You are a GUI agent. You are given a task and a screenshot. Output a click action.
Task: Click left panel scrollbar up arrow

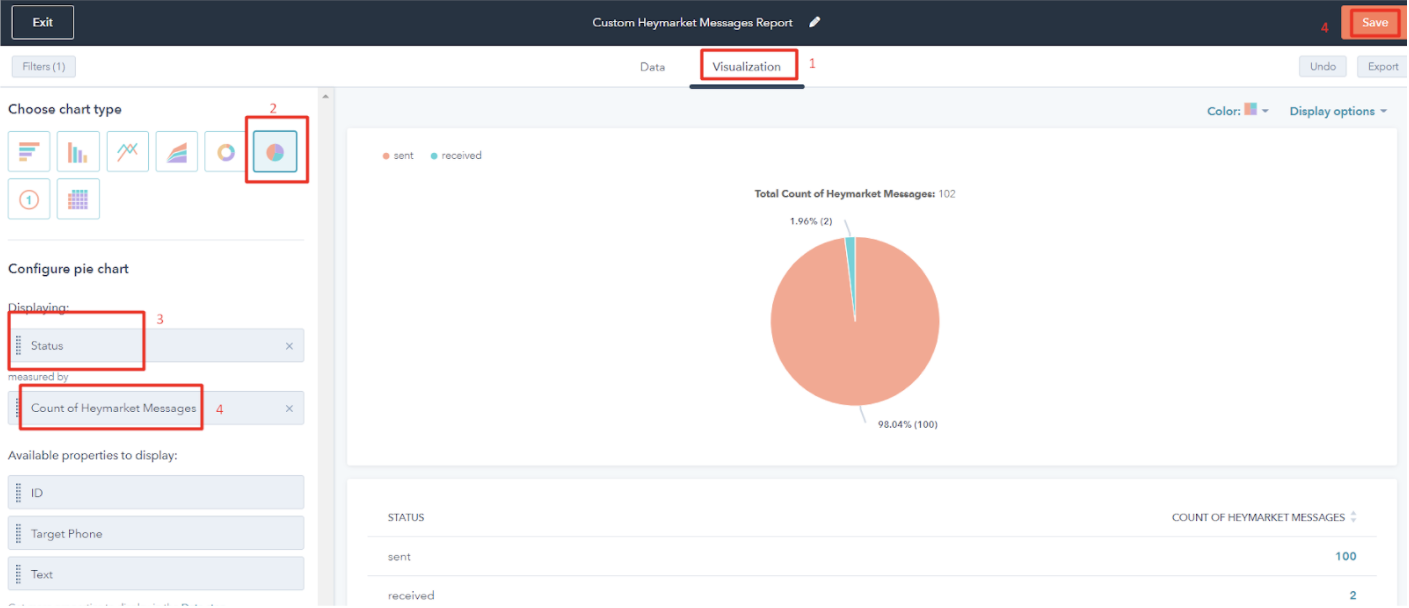pyautogui.click(x=325, y=96)
